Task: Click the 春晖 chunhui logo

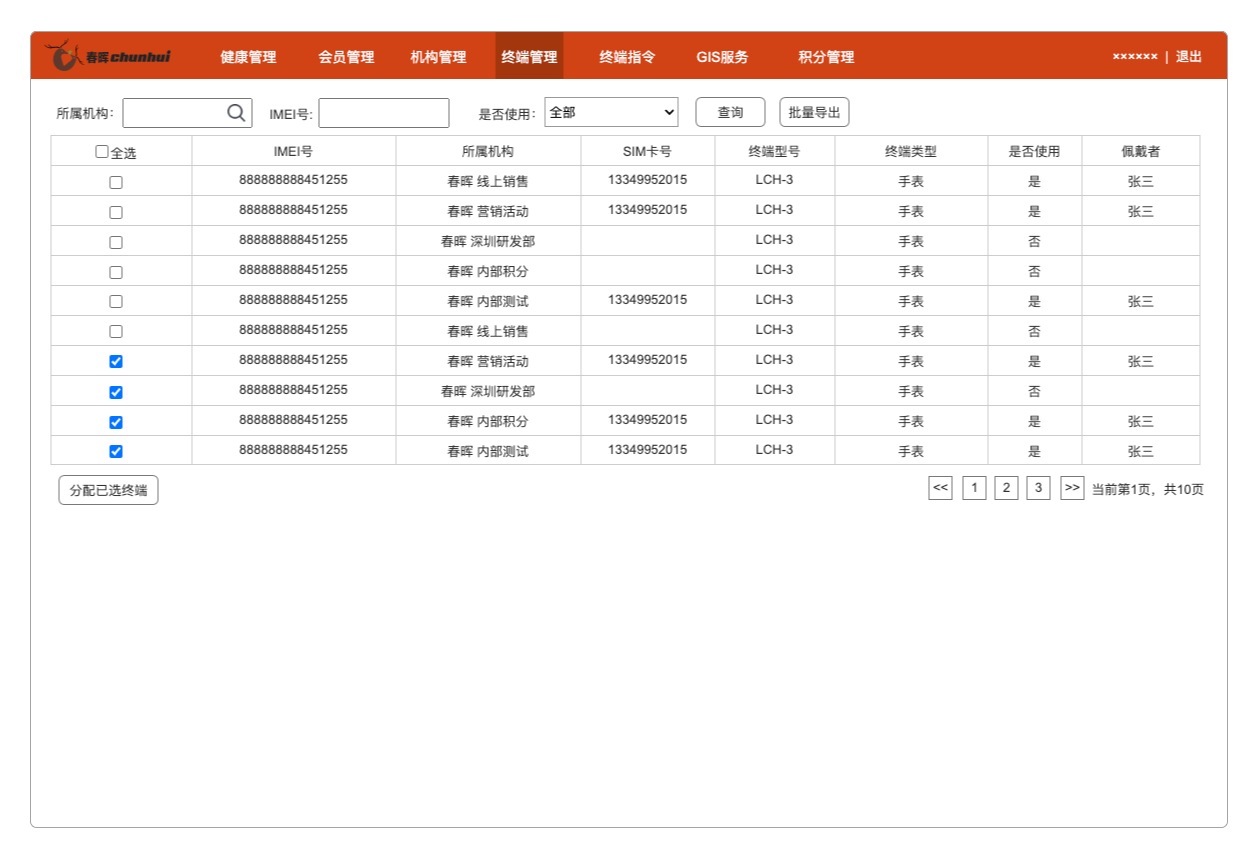Action: click(110, 56)
